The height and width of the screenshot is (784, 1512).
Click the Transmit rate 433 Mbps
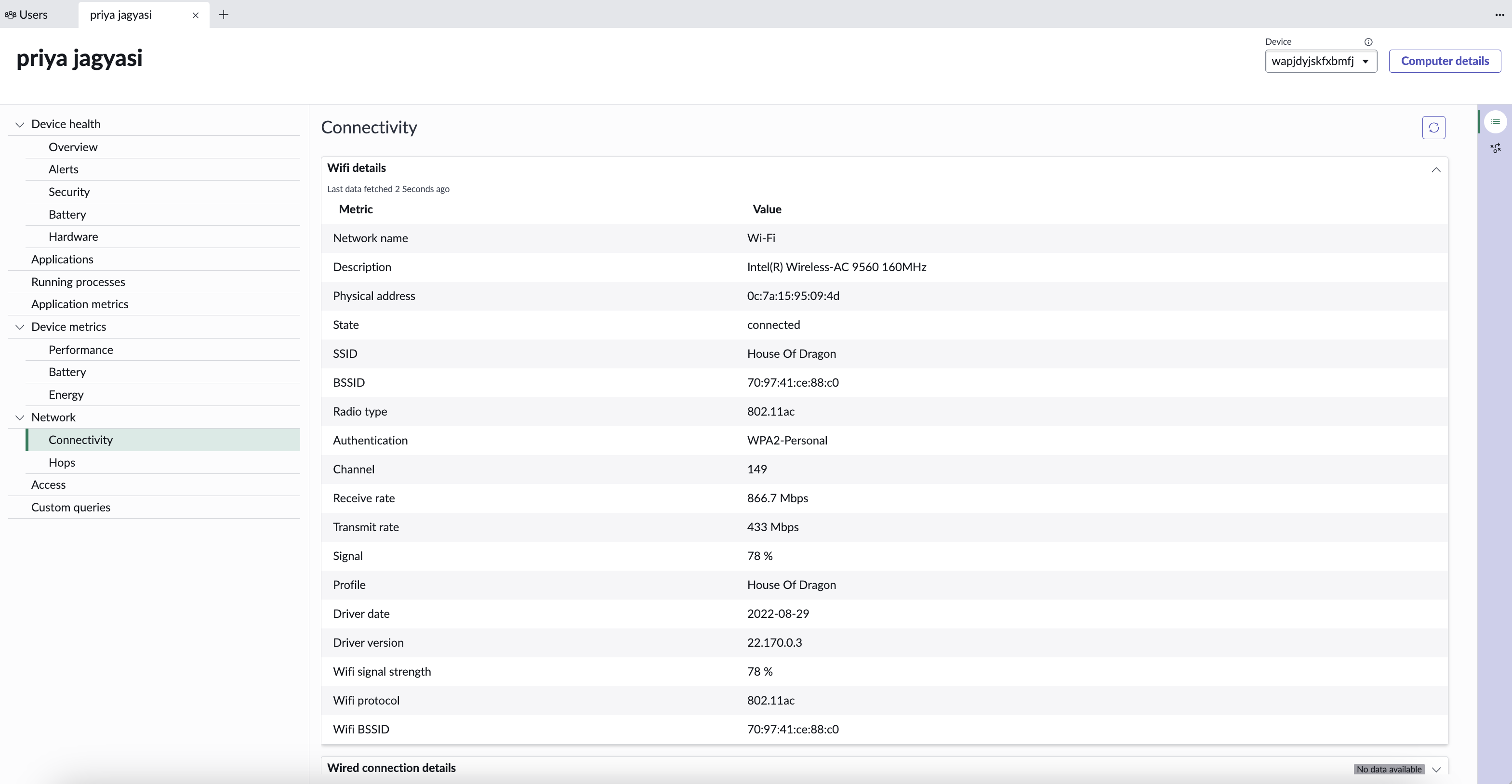pos(772,527)
